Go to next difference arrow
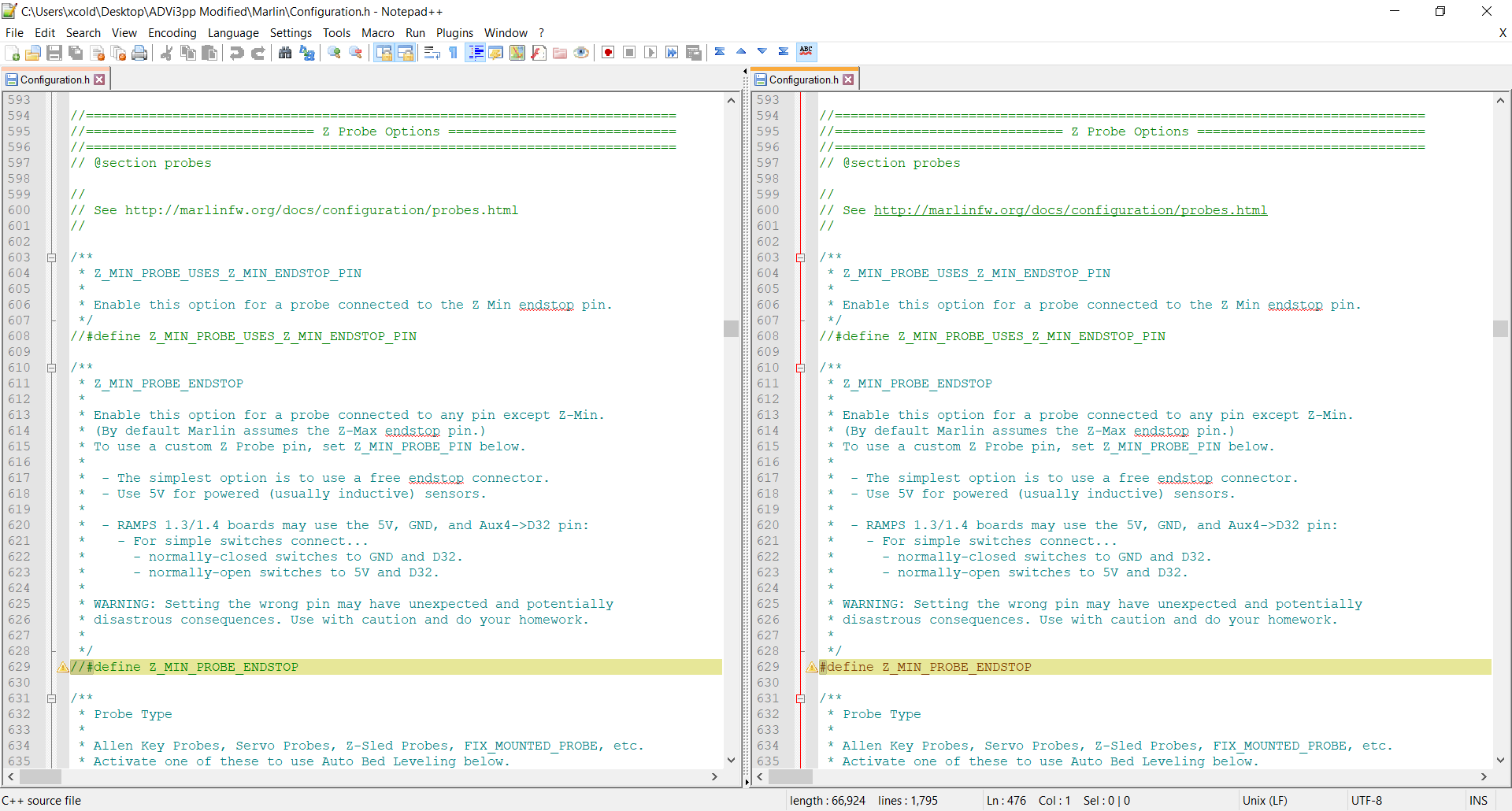The height and width of the screenshot is (811, 1512). 762,52
